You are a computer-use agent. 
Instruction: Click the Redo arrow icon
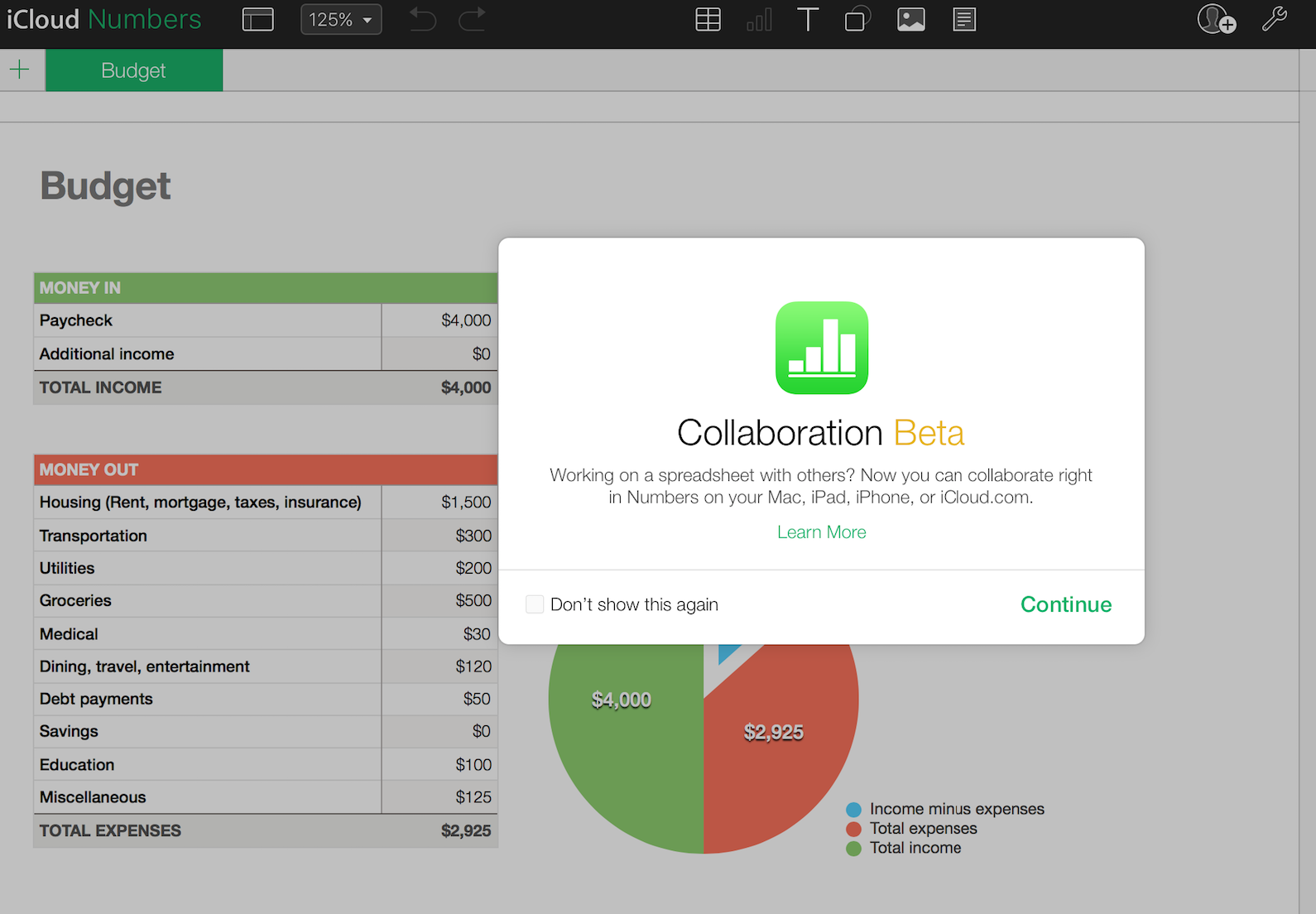pos(472,19)
